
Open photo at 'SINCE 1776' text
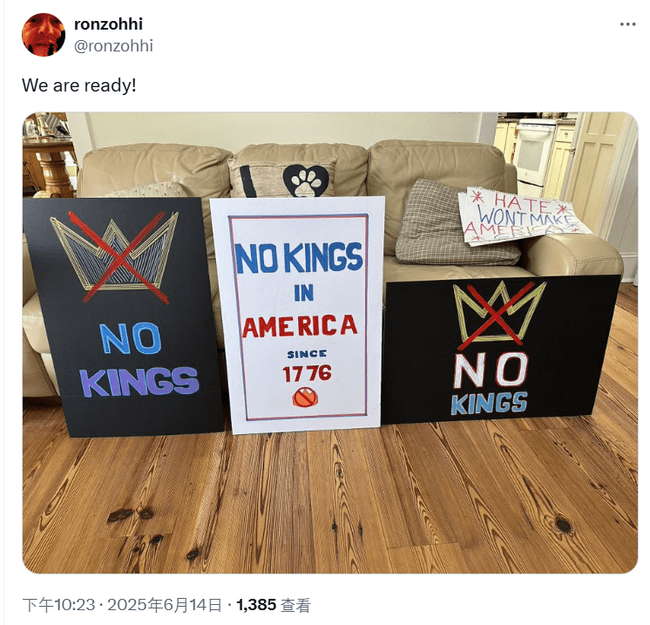(307, 366)
